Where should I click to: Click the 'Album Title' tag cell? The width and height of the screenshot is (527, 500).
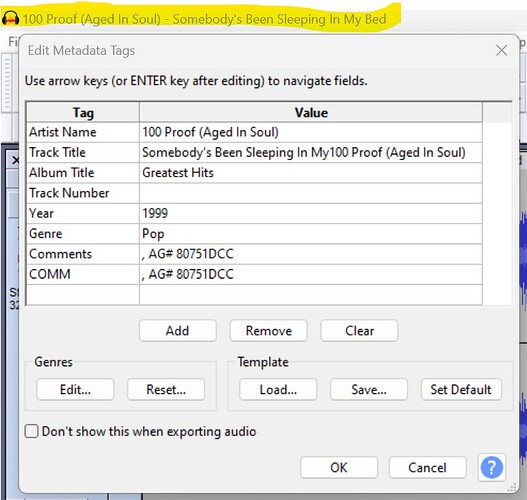[x=83, y=173]
